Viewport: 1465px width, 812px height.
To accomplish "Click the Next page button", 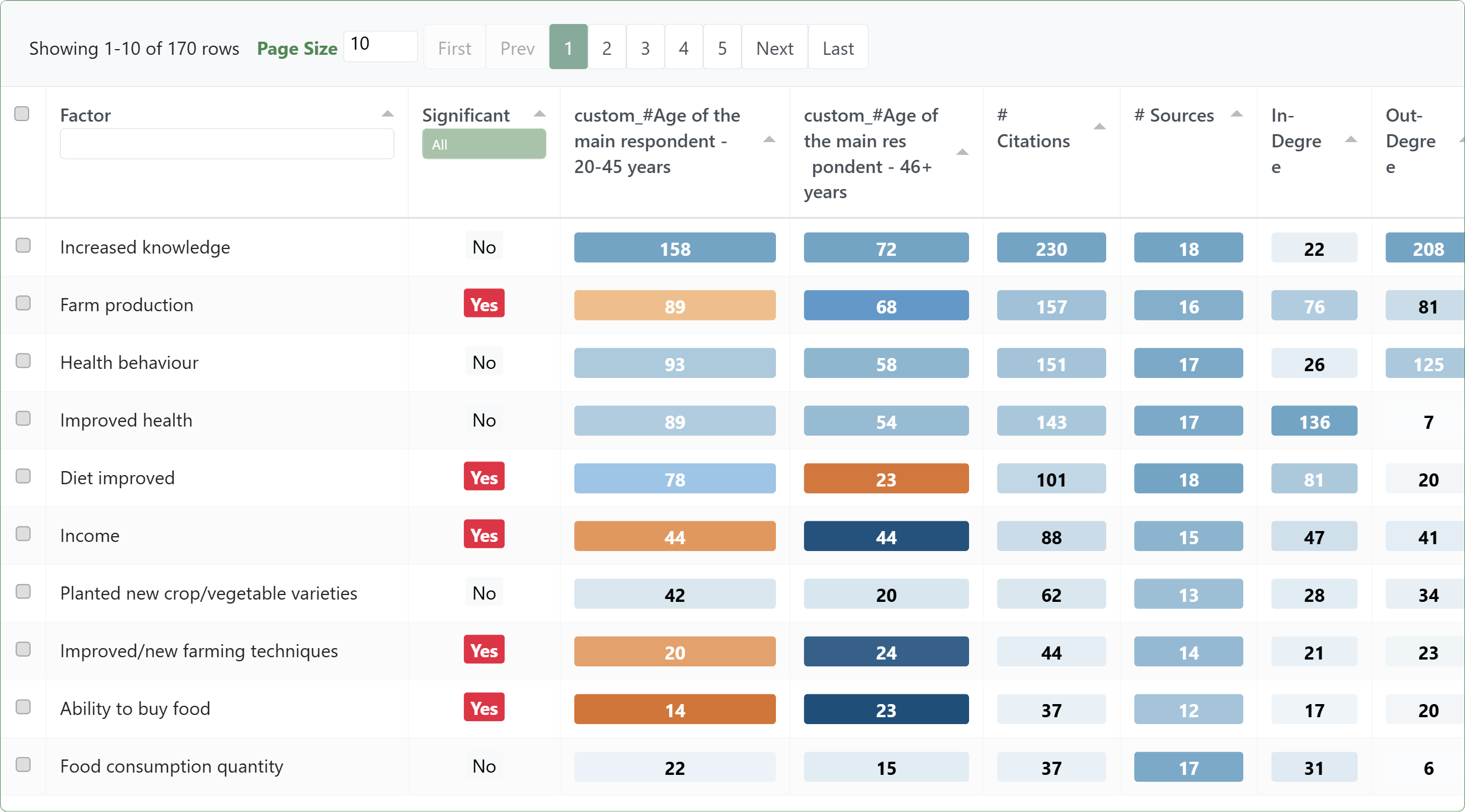I will (x=774, y=48).
